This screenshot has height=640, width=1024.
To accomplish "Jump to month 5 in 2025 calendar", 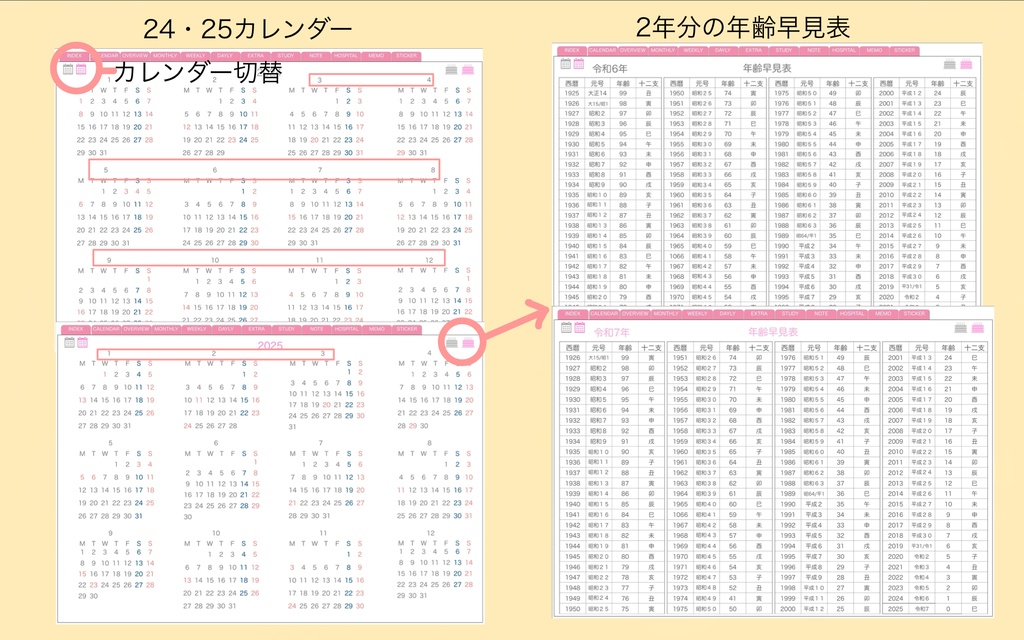I will tap(110, 443).
